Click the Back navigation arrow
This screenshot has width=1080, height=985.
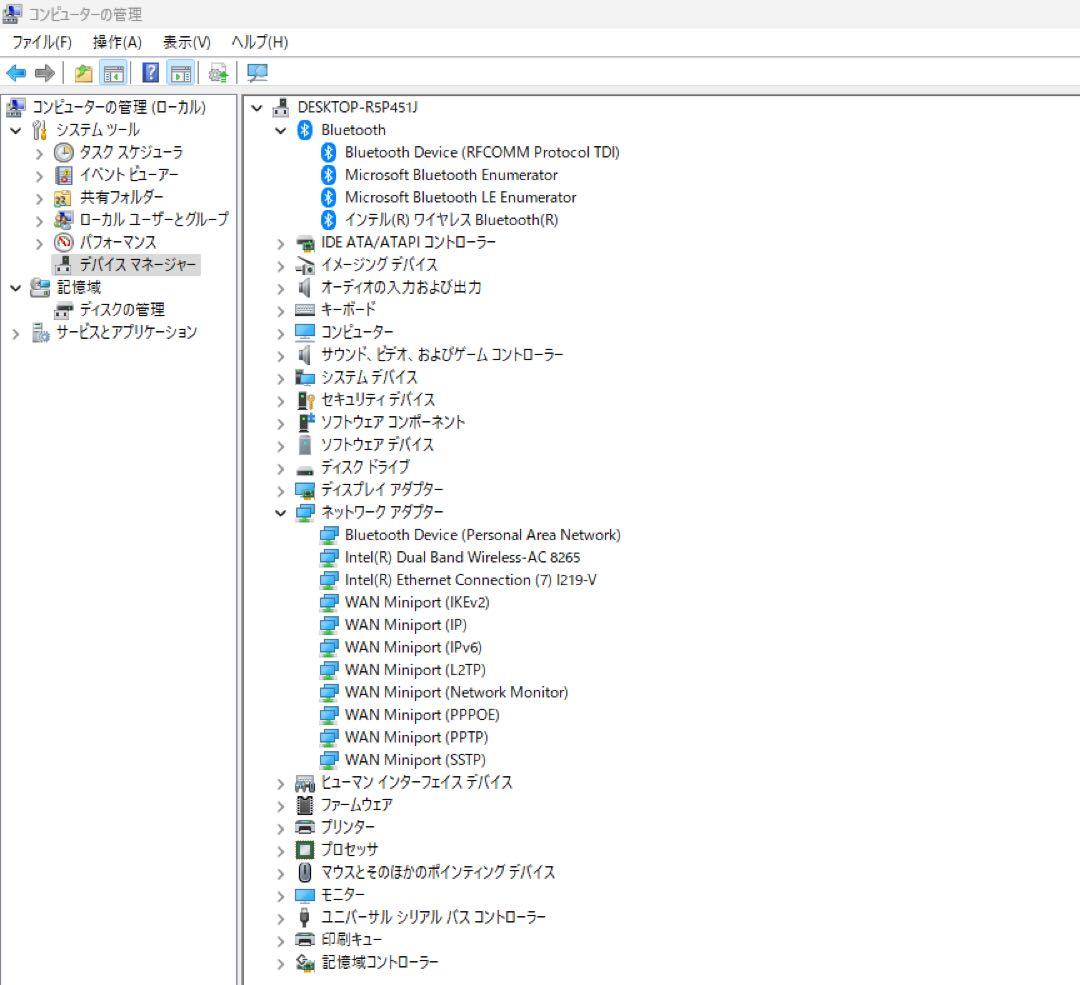pos(16,72)
